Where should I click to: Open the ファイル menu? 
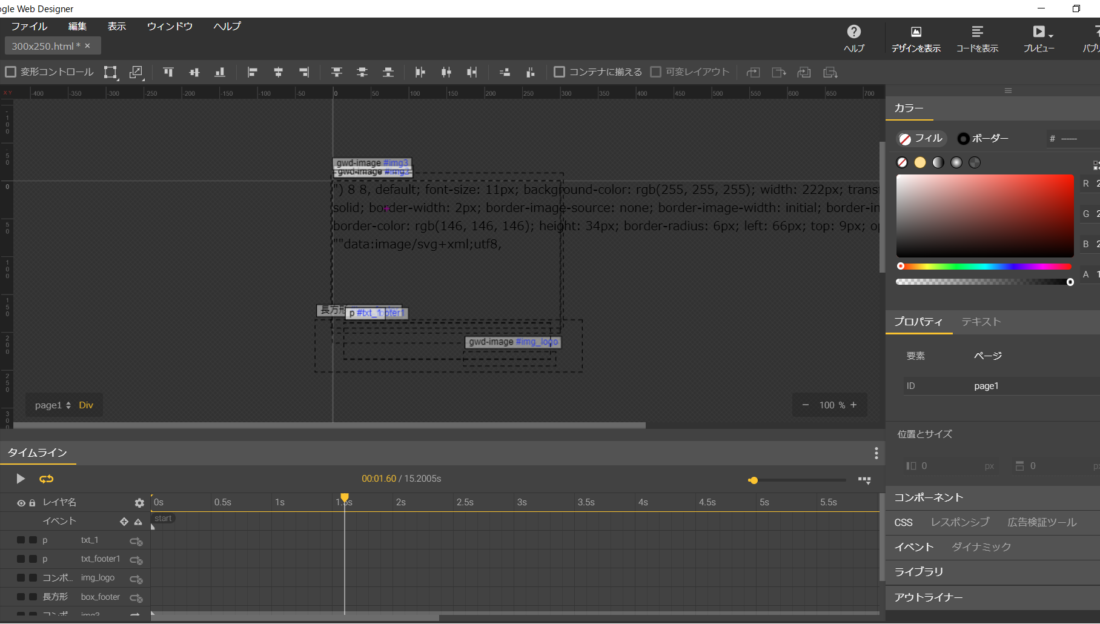(28, 26)
